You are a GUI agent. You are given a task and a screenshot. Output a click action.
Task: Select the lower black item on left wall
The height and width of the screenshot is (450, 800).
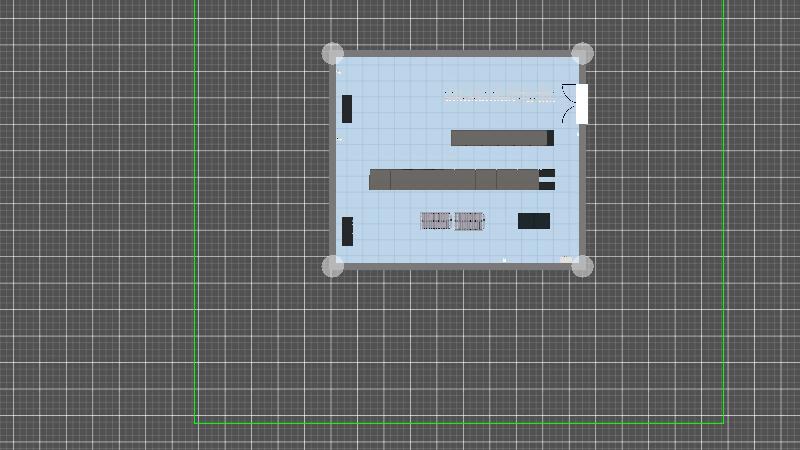347,231
